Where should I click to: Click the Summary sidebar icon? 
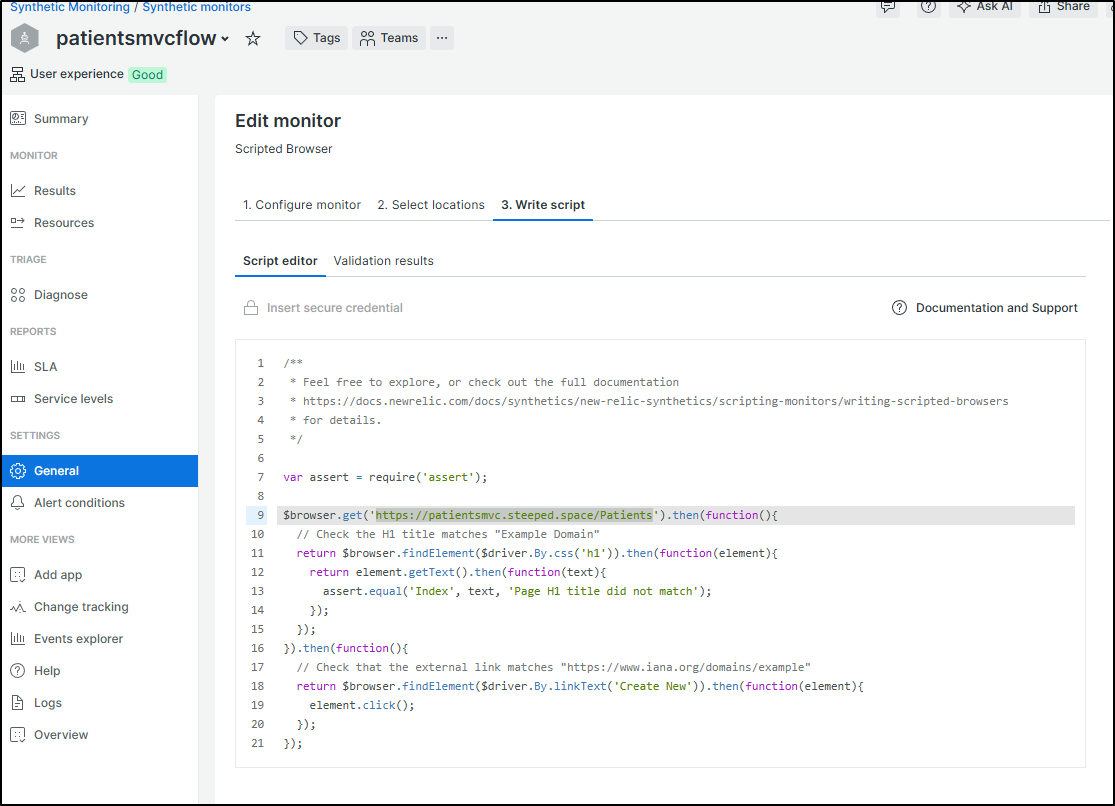(x=18, y=119)
